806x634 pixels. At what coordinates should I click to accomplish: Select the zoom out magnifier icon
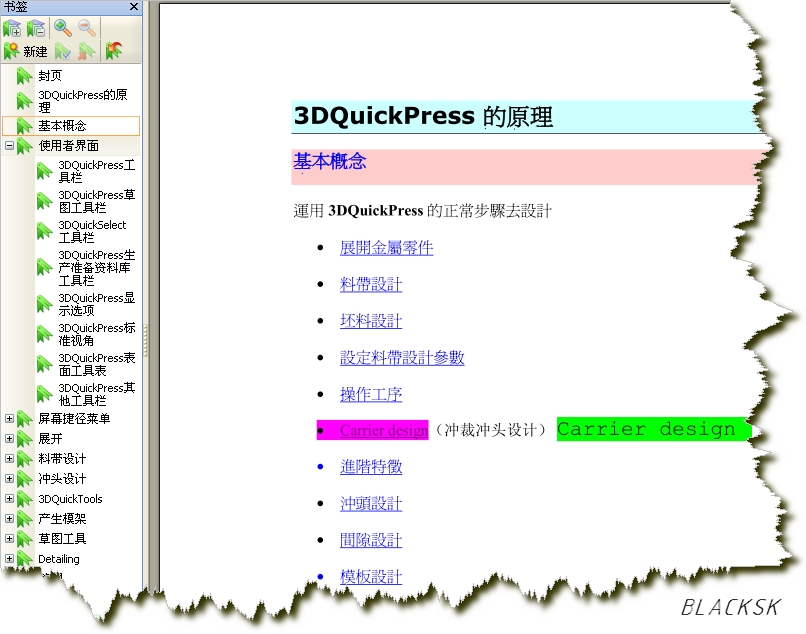click(x=85, y=27)
